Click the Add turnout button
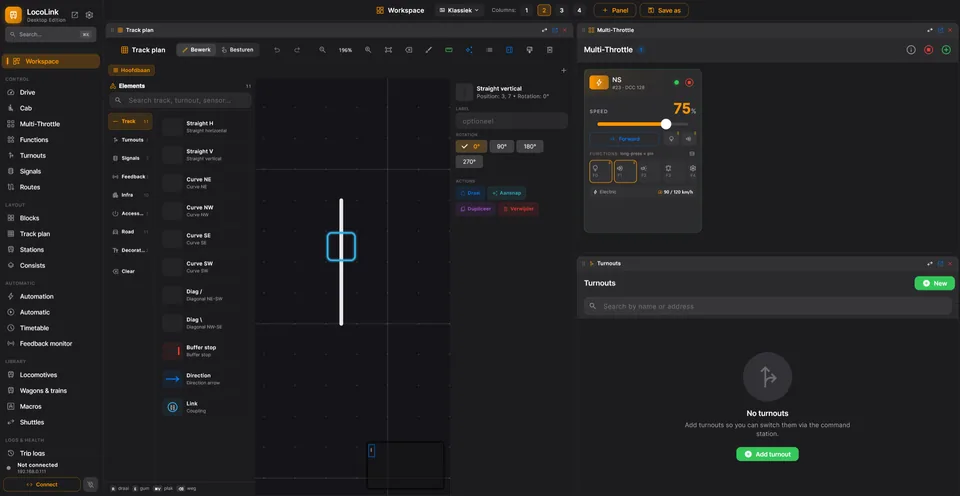 [x=767, y=454]
